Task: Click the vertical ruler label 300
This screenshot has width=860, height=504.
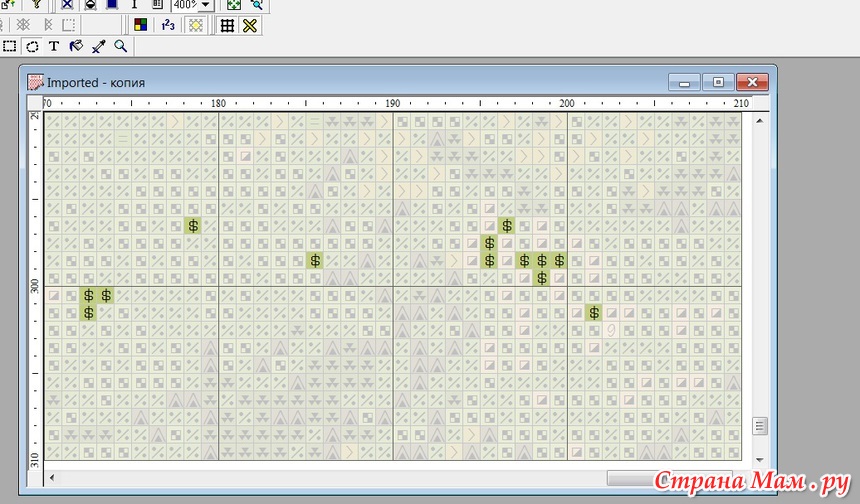Action: point(35,286)
